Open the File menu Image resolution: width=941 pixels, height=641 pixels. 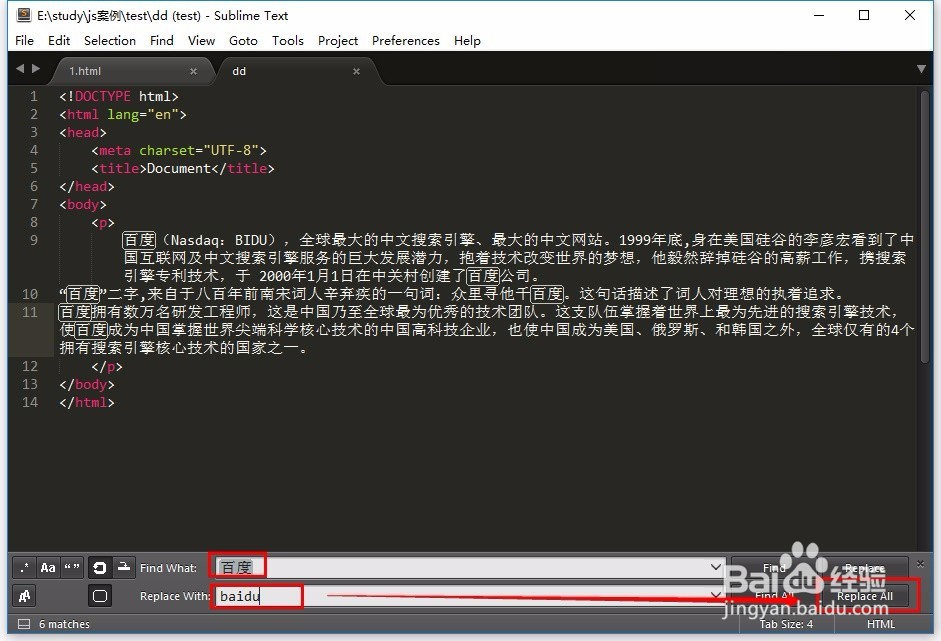click(25, 41)
